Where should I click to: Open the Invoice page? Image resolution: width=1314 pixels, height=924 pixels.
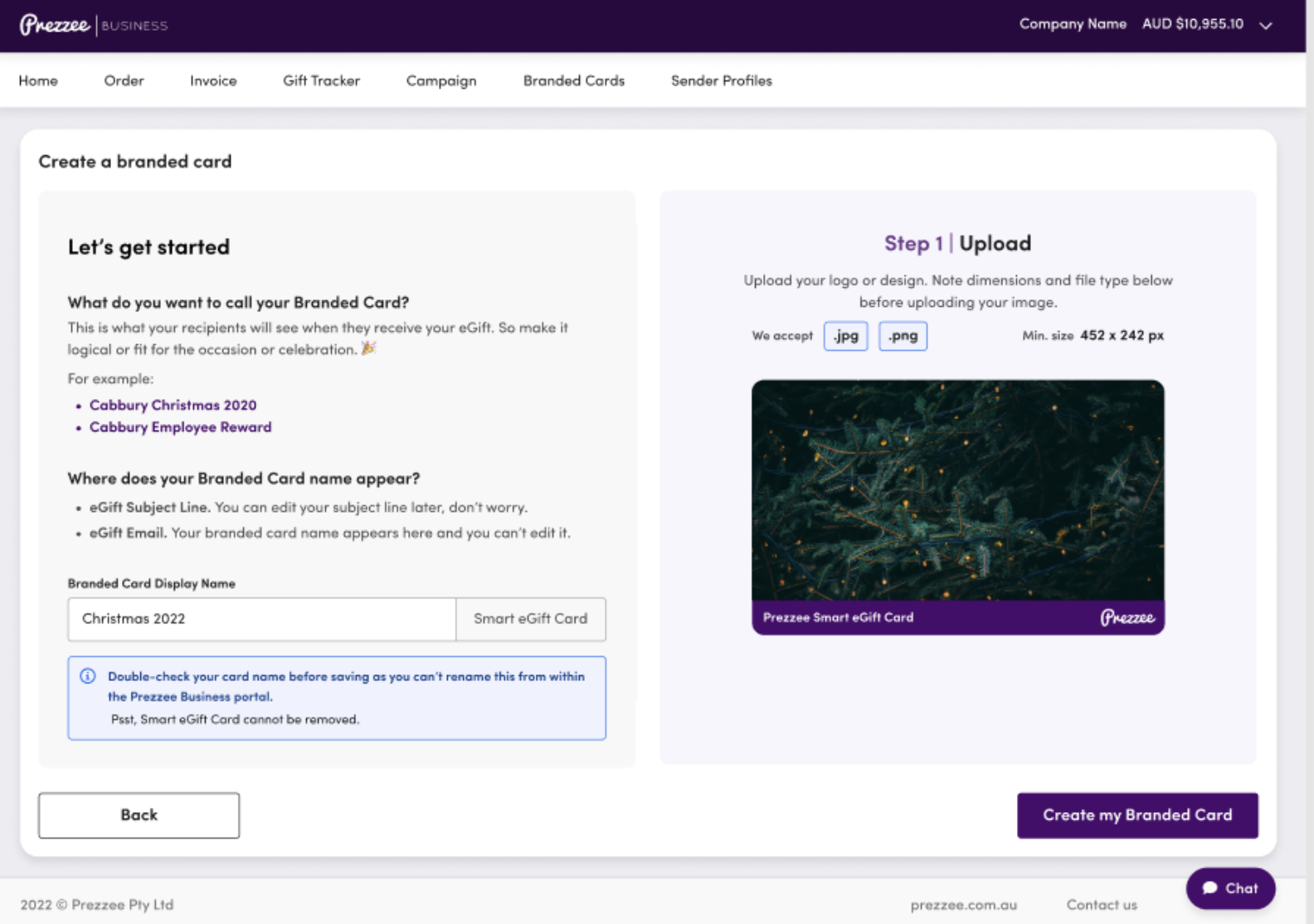(213, 80)
